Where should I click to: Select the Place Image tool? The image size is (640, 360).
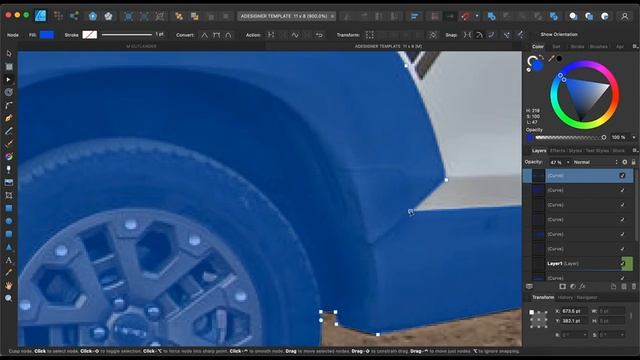tap(9, 182)
